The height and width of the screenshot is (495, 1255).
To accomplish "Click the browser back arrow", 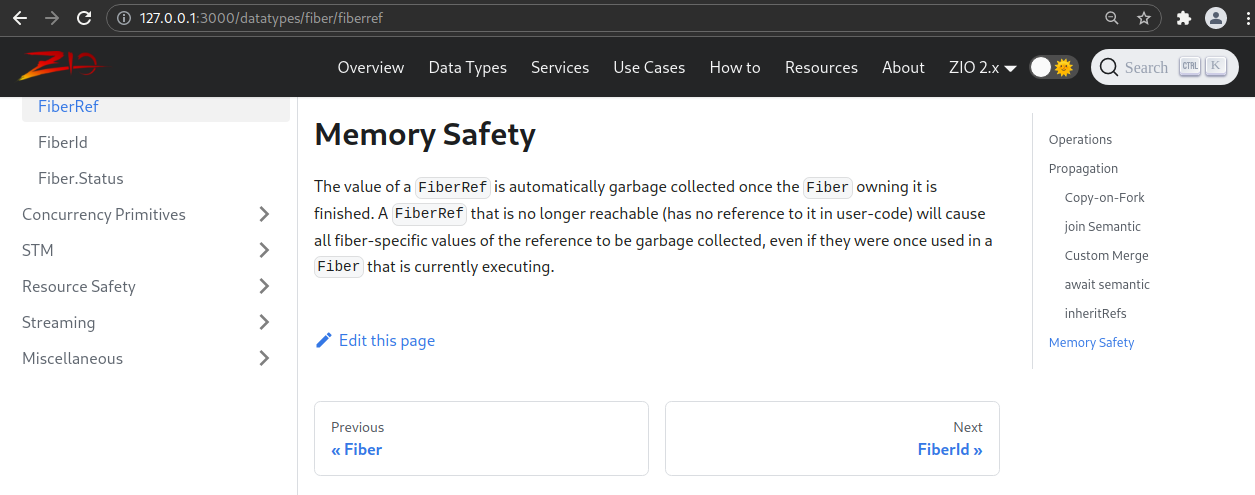I will coord(20,18).
